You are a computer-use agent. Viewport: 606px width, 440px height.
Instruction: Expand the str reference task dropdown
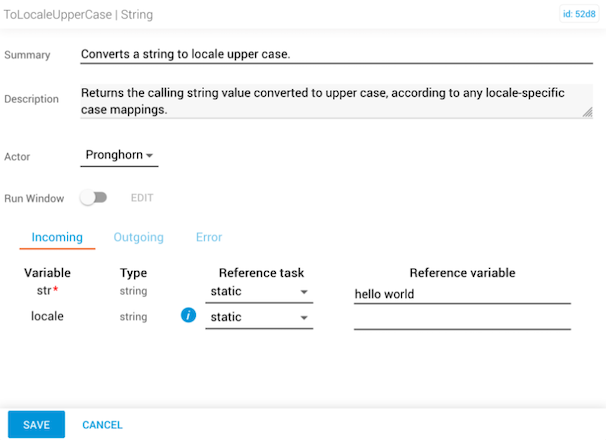[259, 292]
